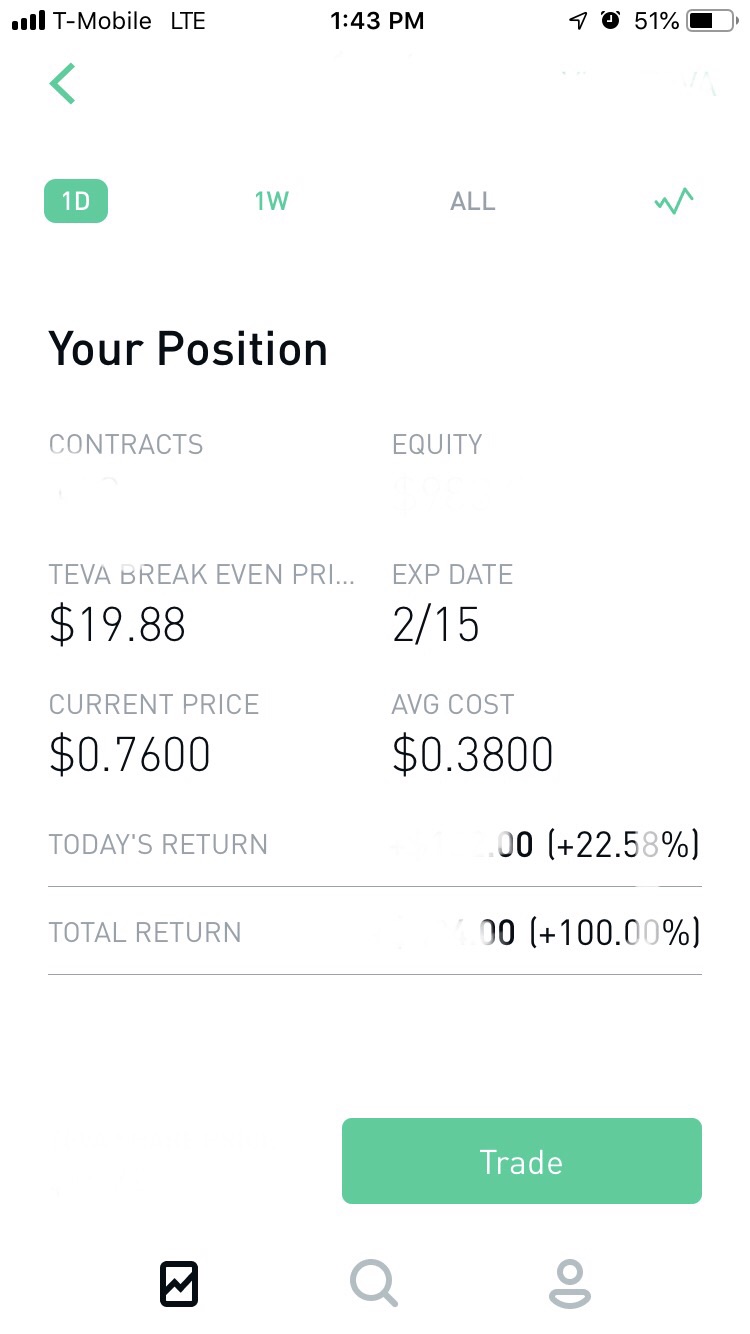Tap the 2/15 expiration date
This screenshot has width=750, height=1334.
click(x=436, y=625)
